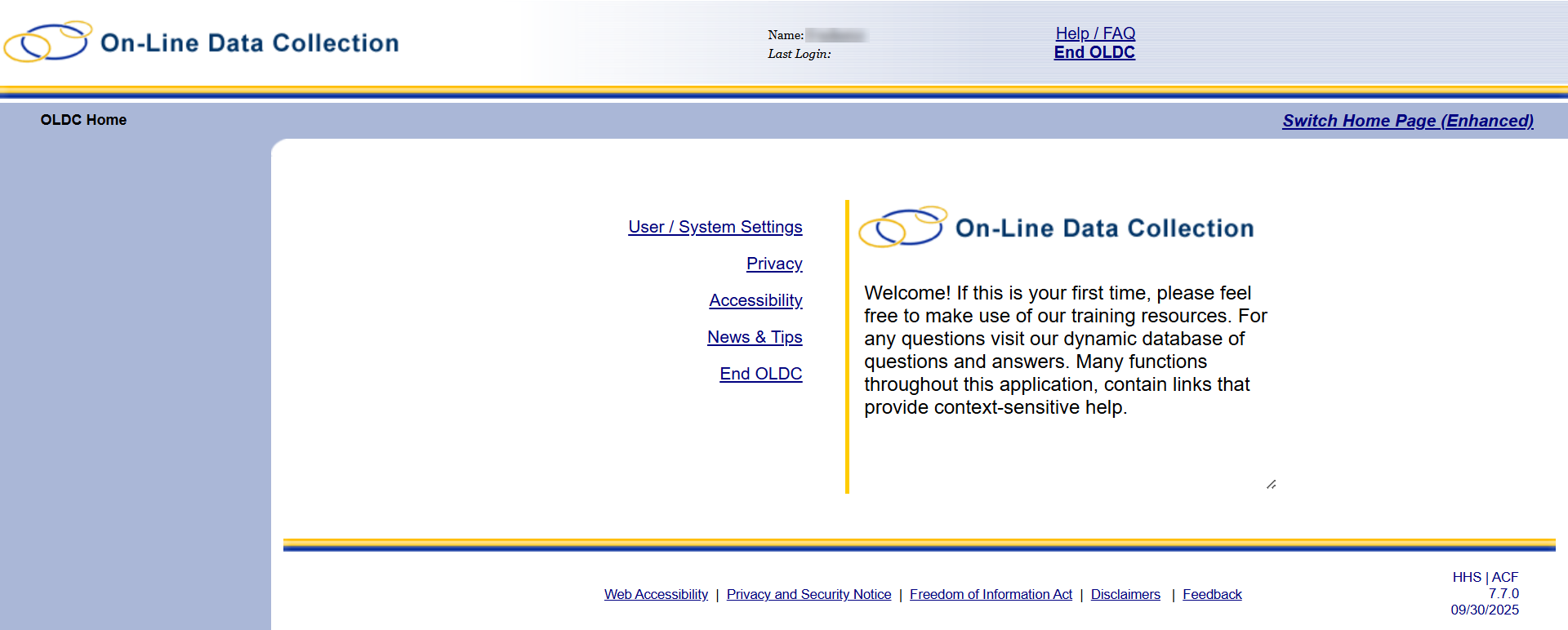Click the HHS link in footer
The height and width of the screenshot is (630, 1568).
1466,577
